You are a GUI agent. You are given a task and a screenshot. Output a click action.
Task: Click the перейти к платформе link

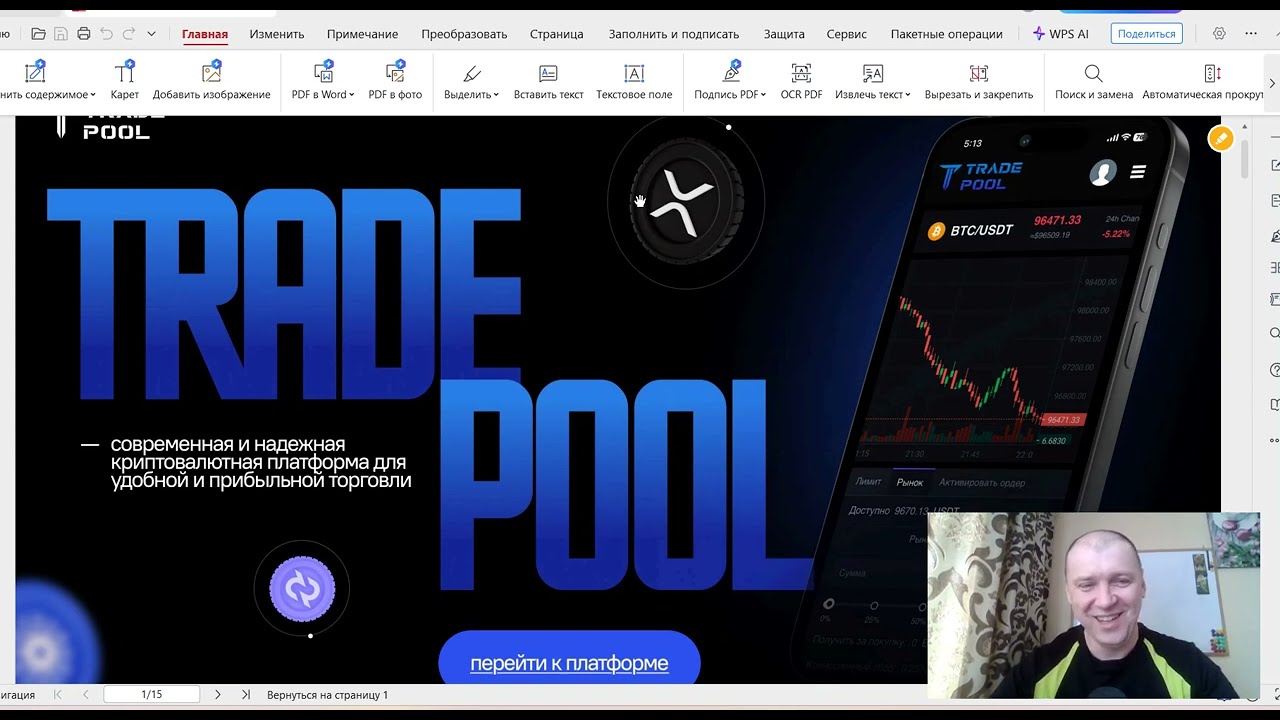pyautogui.click(x=569, y=663)
